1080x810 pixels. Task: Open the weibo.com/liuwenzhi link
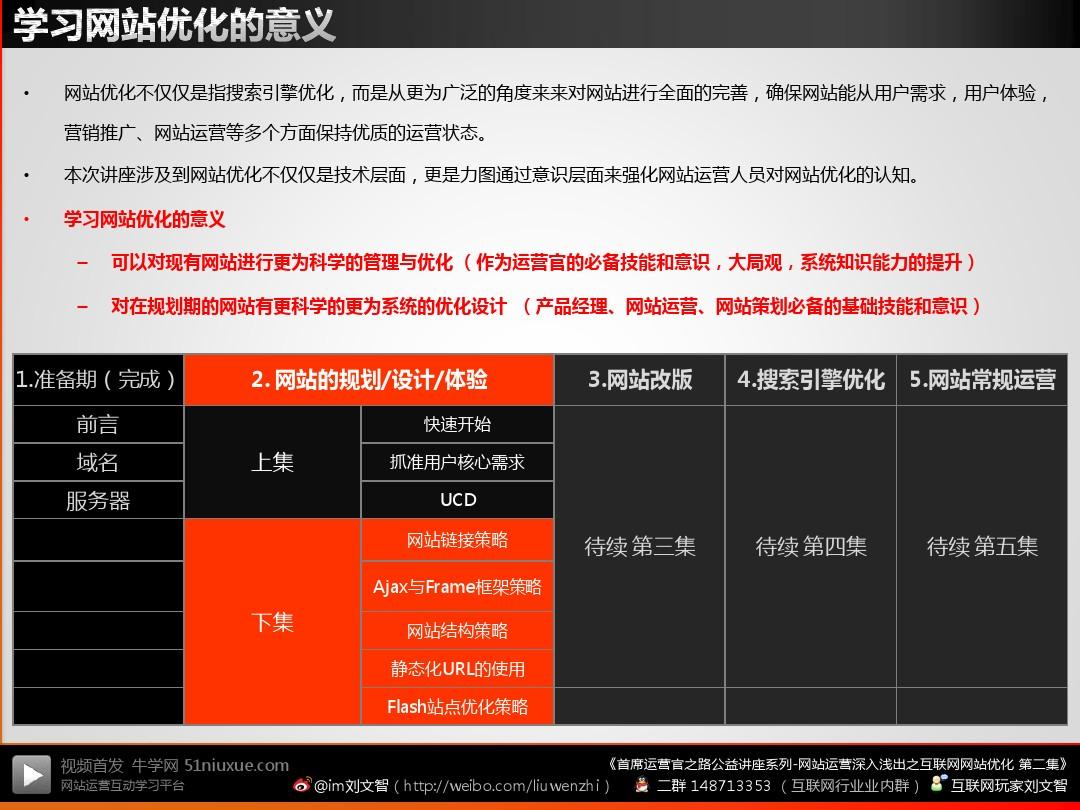(x=502, y=786)
